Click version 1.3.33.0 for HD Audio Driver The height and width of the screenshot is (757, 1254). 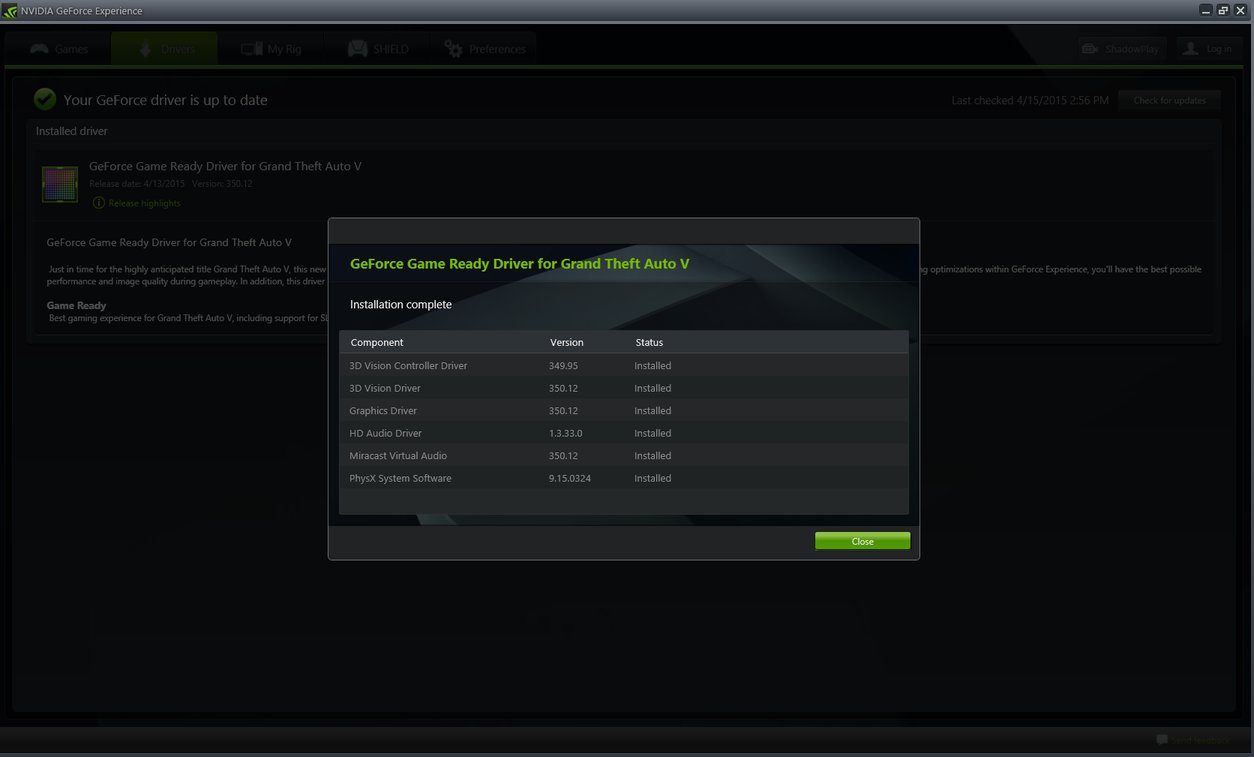(565, 433)
